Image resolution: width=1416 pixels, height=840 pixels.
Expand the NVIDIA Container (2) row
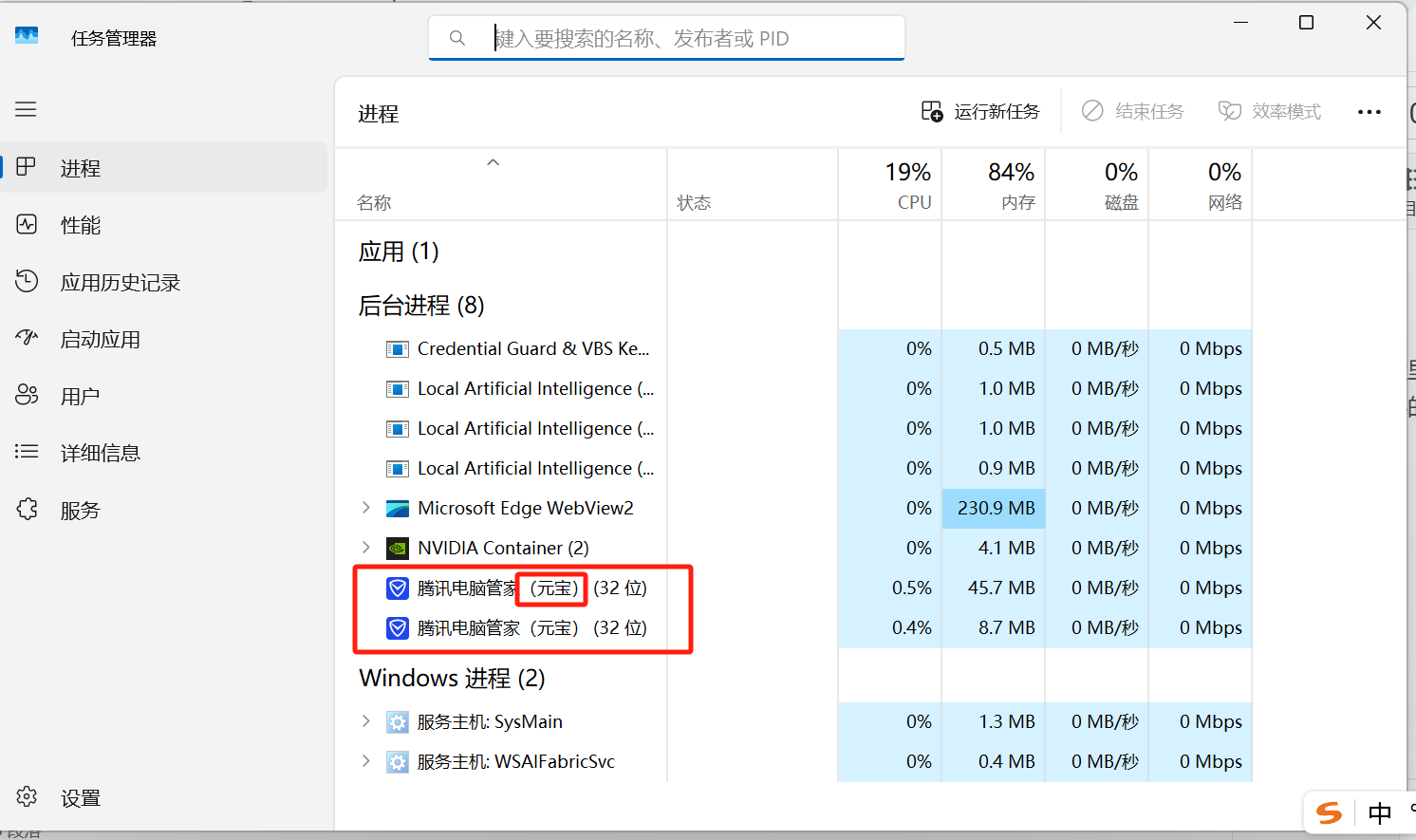pyautogui.click(x=366, y=548)
